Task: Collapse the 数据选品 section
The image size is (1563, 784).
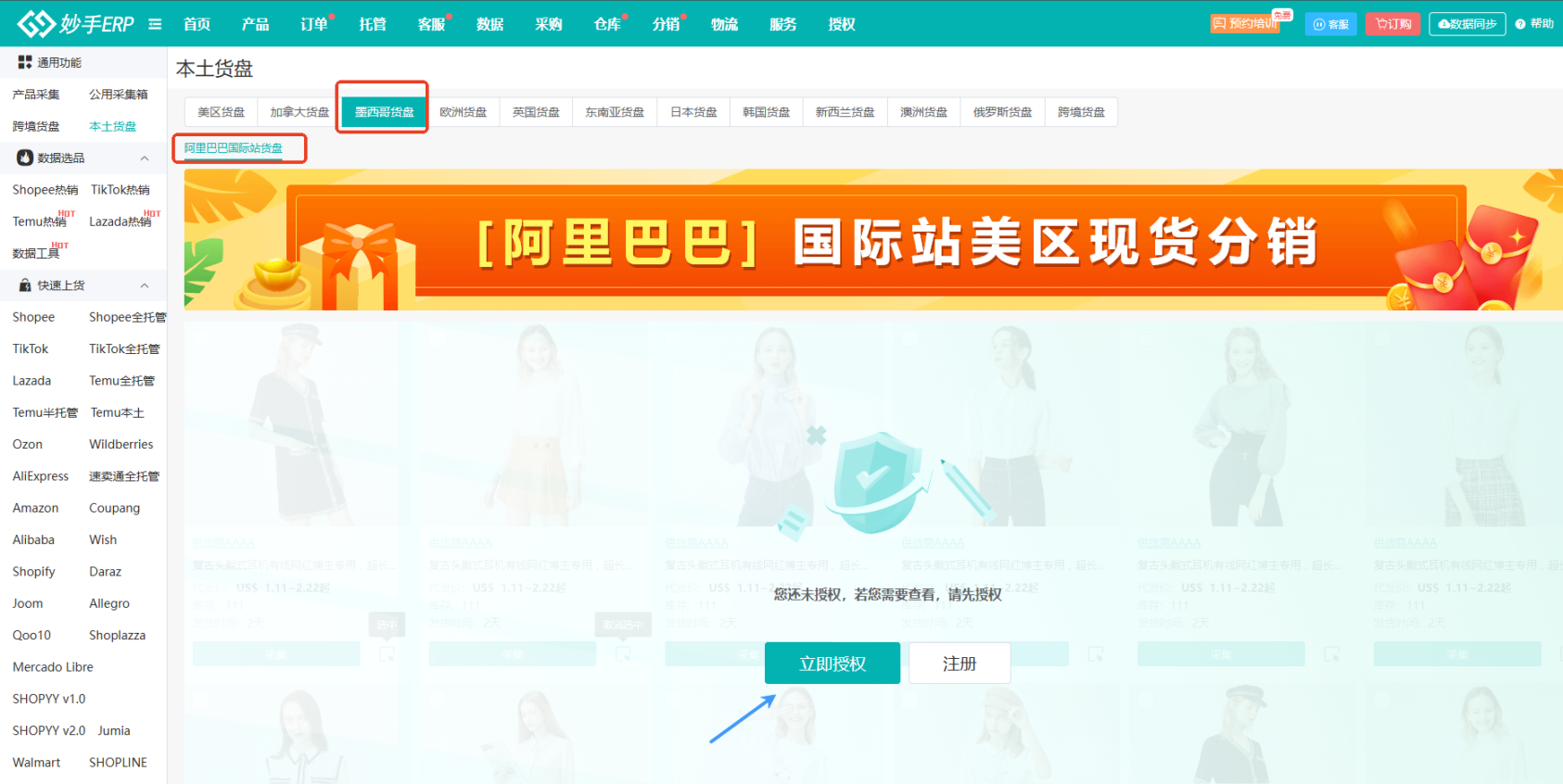Action: coord(145,158)
